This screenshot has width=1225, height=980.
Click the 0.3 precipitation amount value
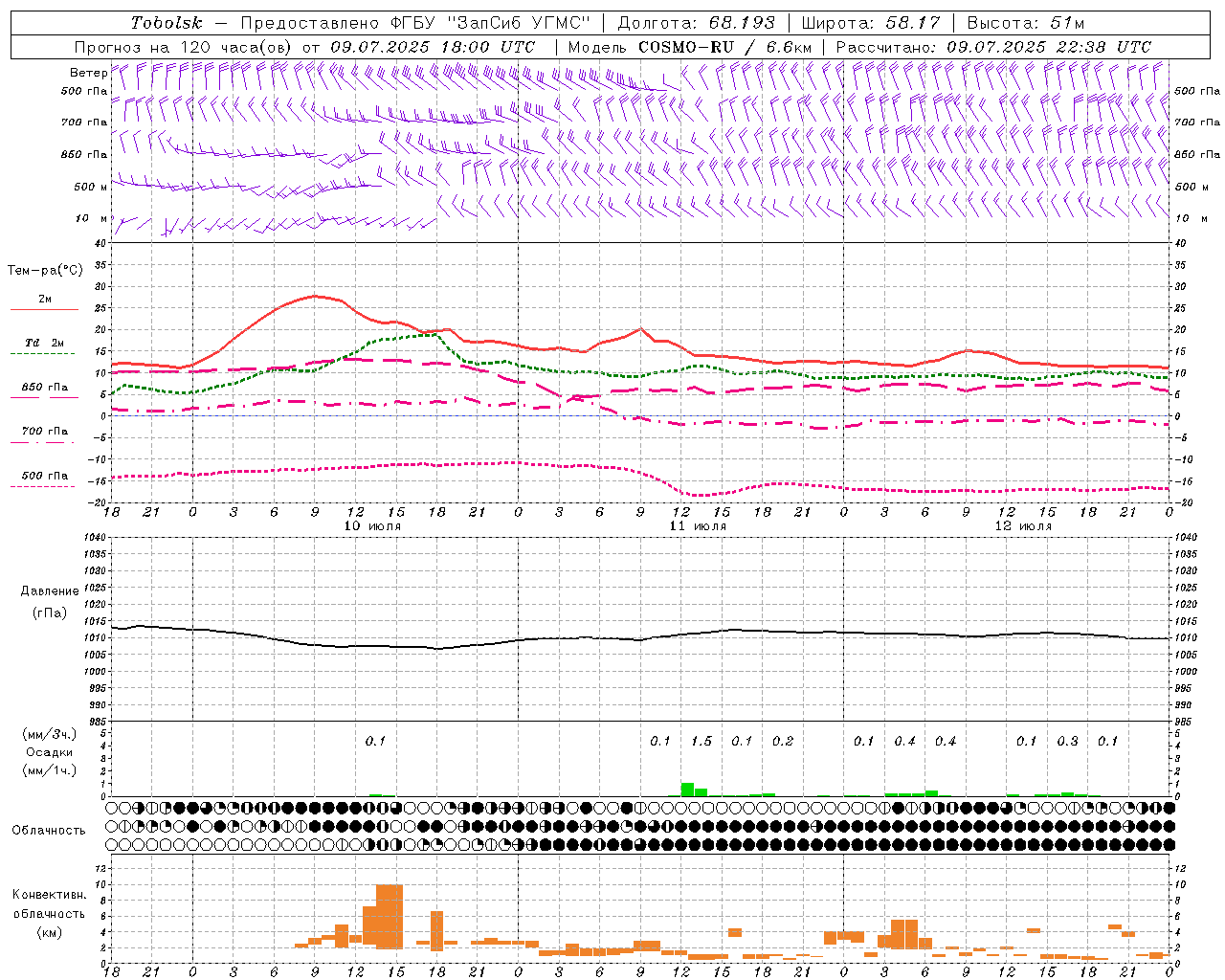(x=1067, y=742)
